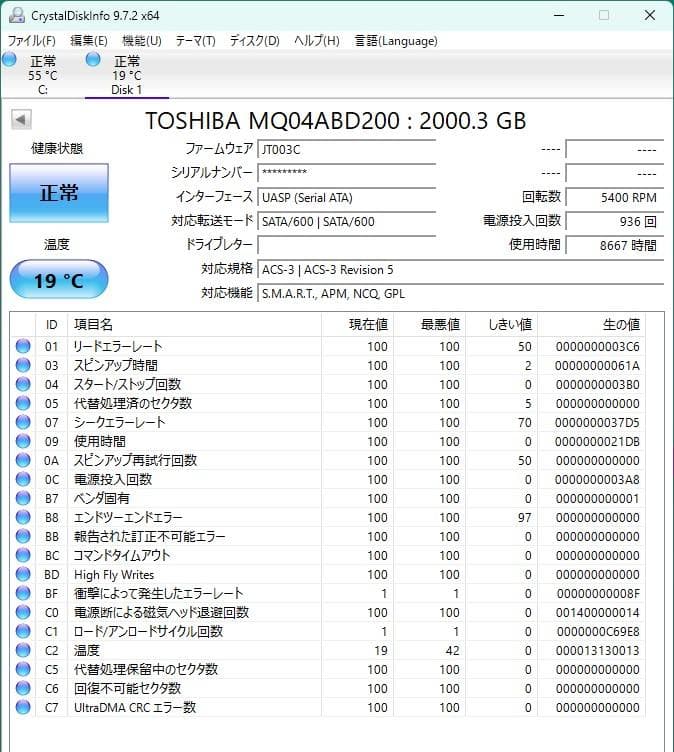
Task: Click the status icon for row 04 スタート/ストップ回数
Action: (x=23, y=384)
